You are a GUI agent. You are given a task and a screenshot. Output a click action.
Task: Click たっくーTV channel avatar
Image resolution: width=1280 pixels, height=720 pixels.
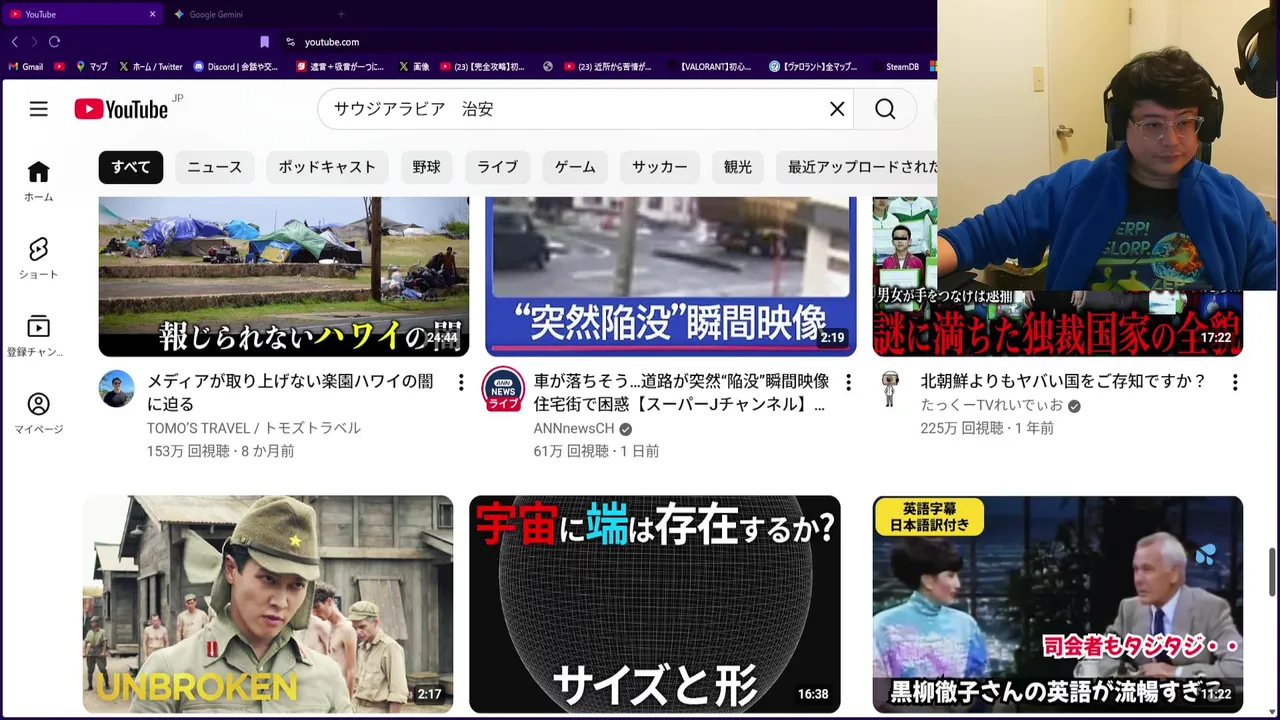click(x=890, y=389)
